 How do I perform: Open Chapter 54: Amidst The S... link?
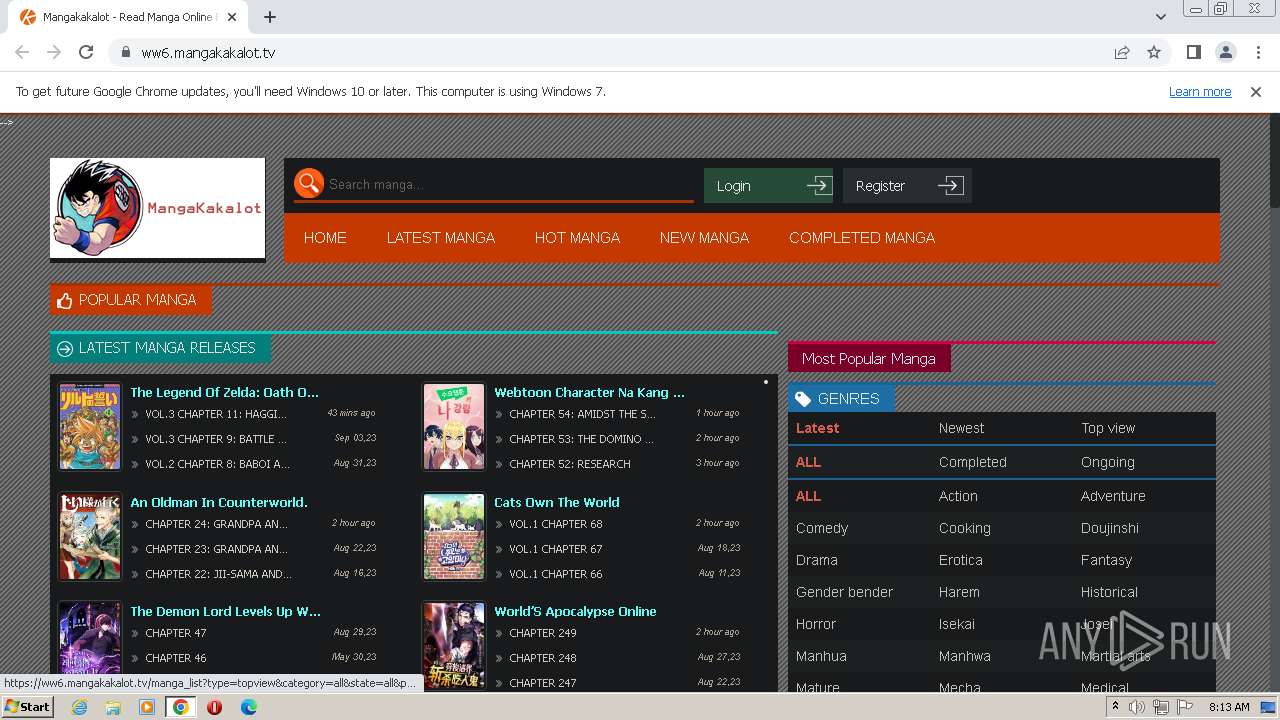click(582, 413)
